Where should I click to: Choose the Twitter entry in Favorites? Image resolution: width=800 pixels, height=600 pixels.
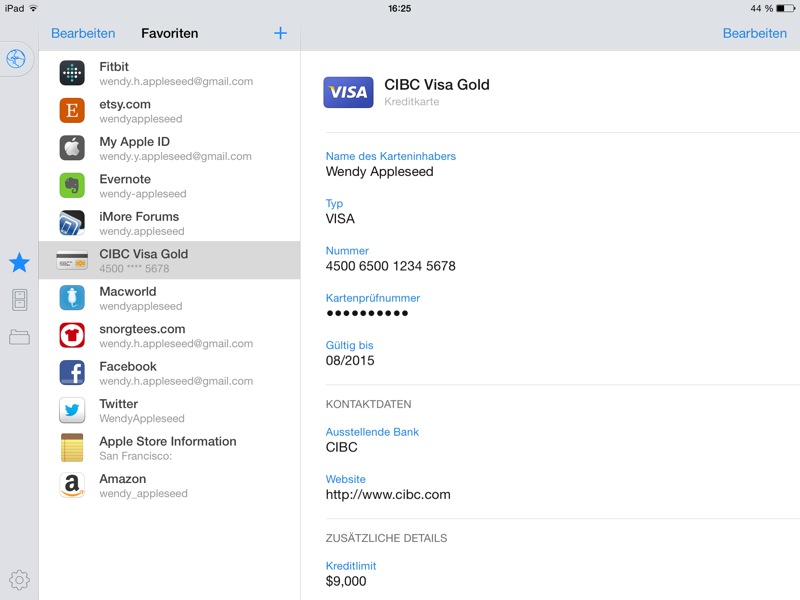tap(168, 411)
